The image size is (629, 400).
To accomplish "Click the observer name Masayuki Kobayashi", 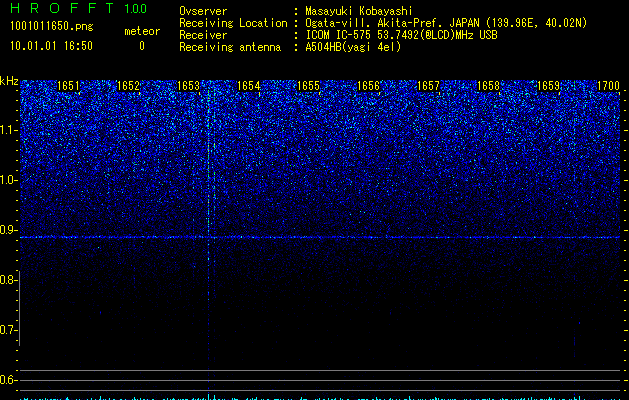I will [359, 11].
